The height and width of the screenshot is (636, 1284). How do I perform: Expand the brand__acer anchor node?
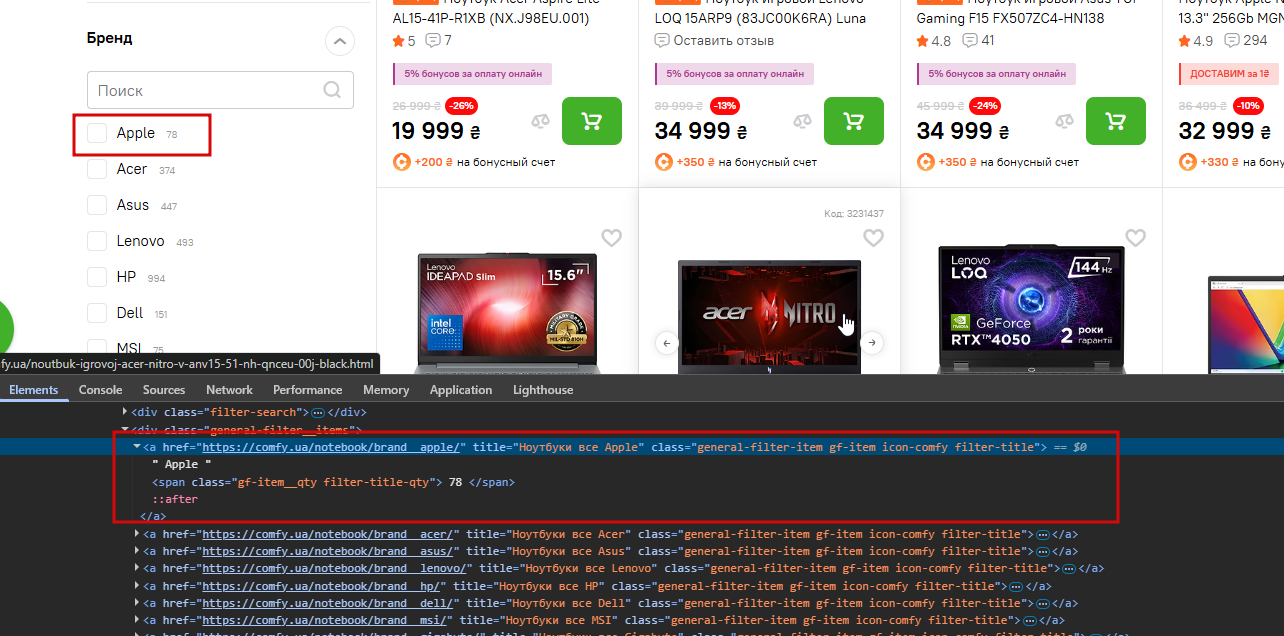137,535
